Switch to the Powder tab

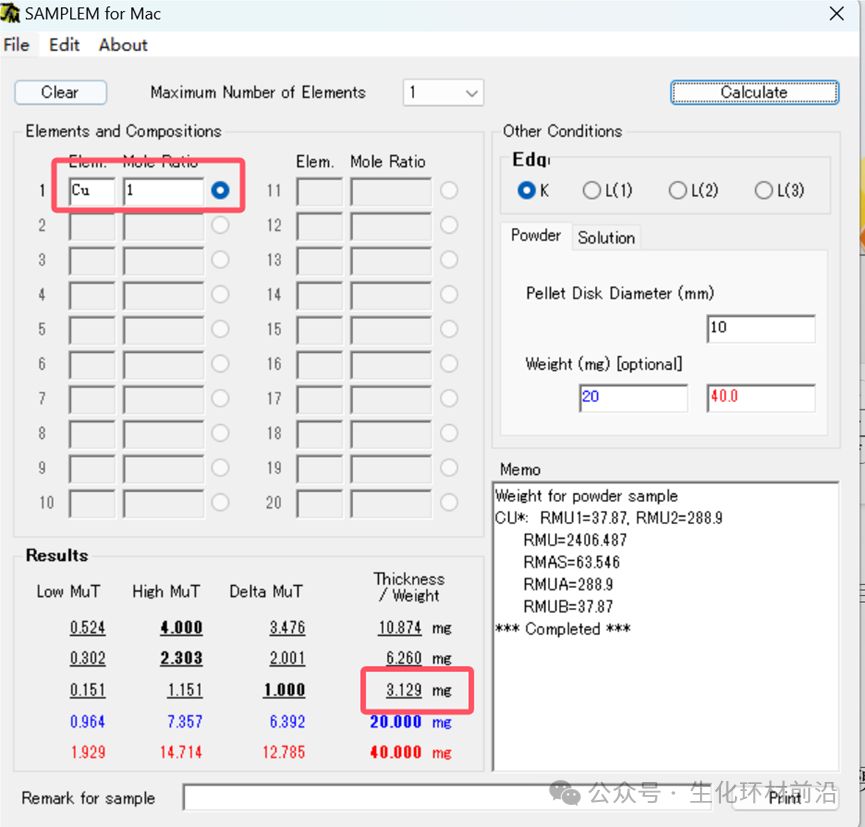(536, 236)
